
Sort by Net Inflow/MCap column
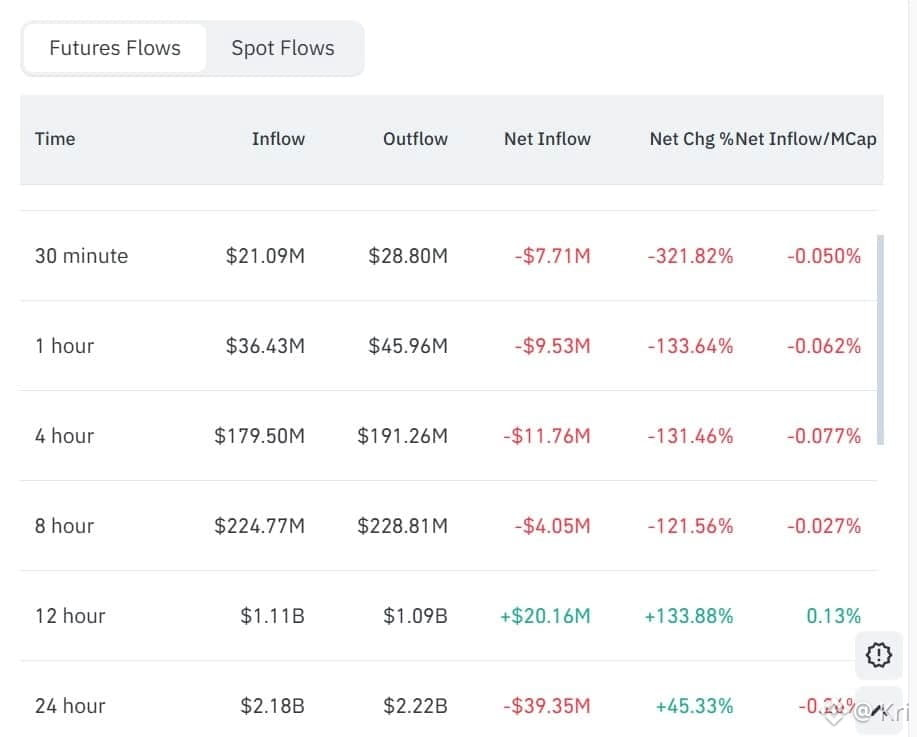[810, 139]
